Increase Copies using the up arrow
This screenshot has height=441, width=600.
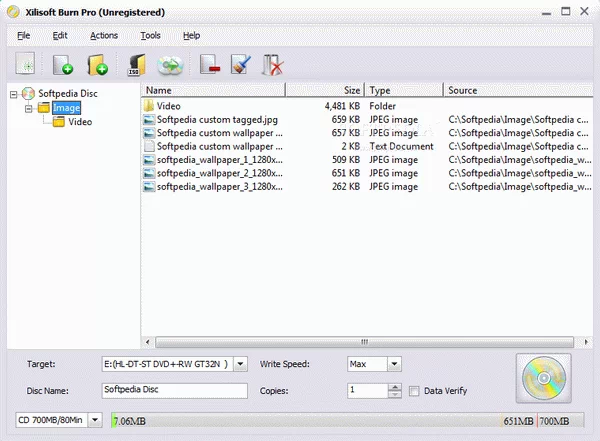click(x=395, y=387)
